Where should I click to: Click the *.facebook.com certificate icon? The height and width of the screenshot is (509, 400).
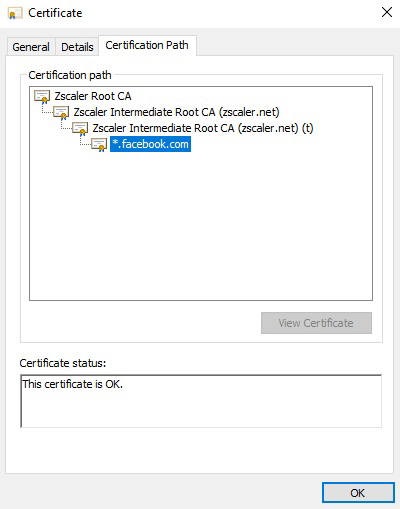pyautogui.click(x=99, y=145)
